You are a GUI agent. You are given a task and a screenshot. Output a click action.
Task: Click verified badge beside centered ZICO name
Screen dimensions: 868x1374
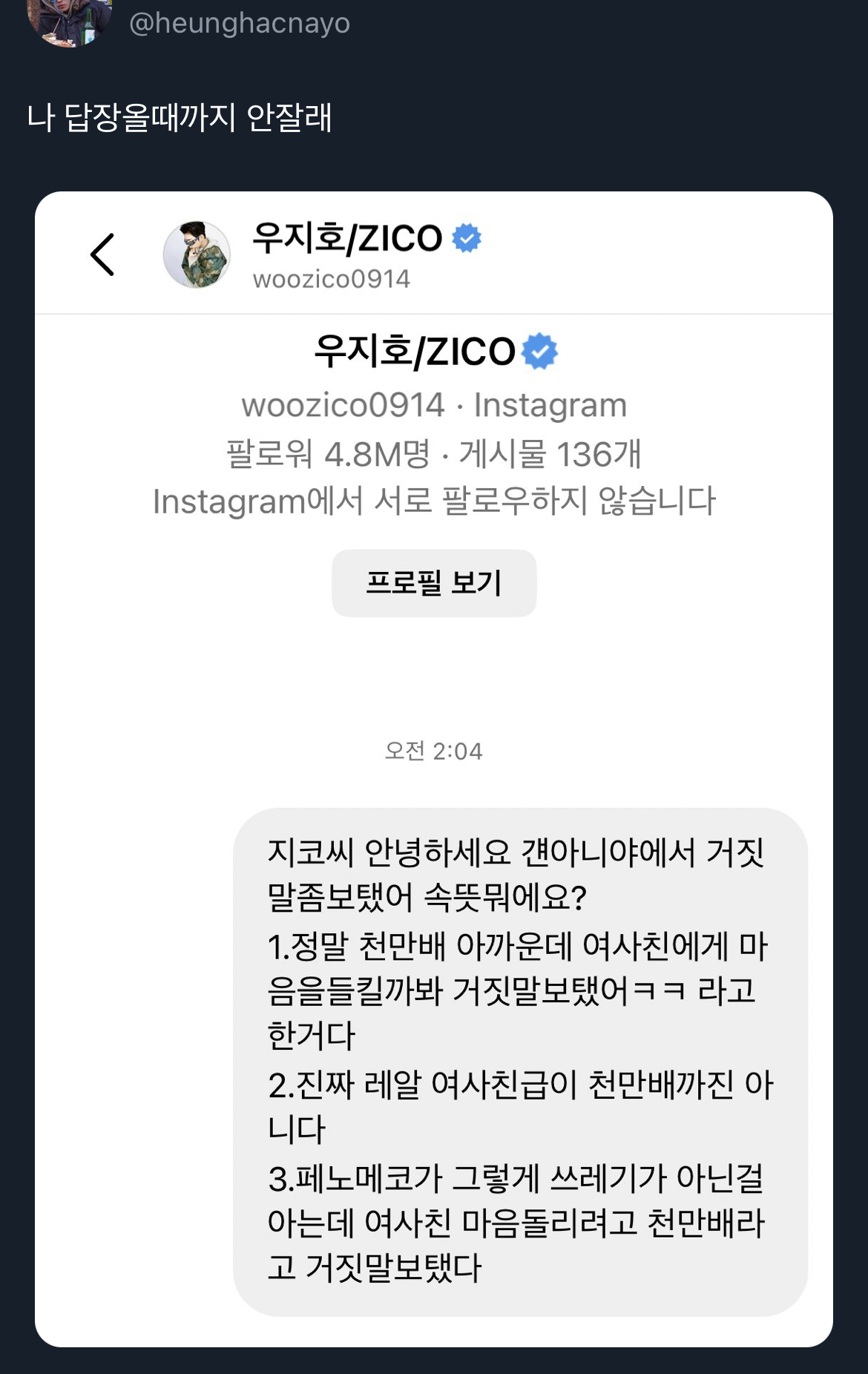[x=539, y=351]
